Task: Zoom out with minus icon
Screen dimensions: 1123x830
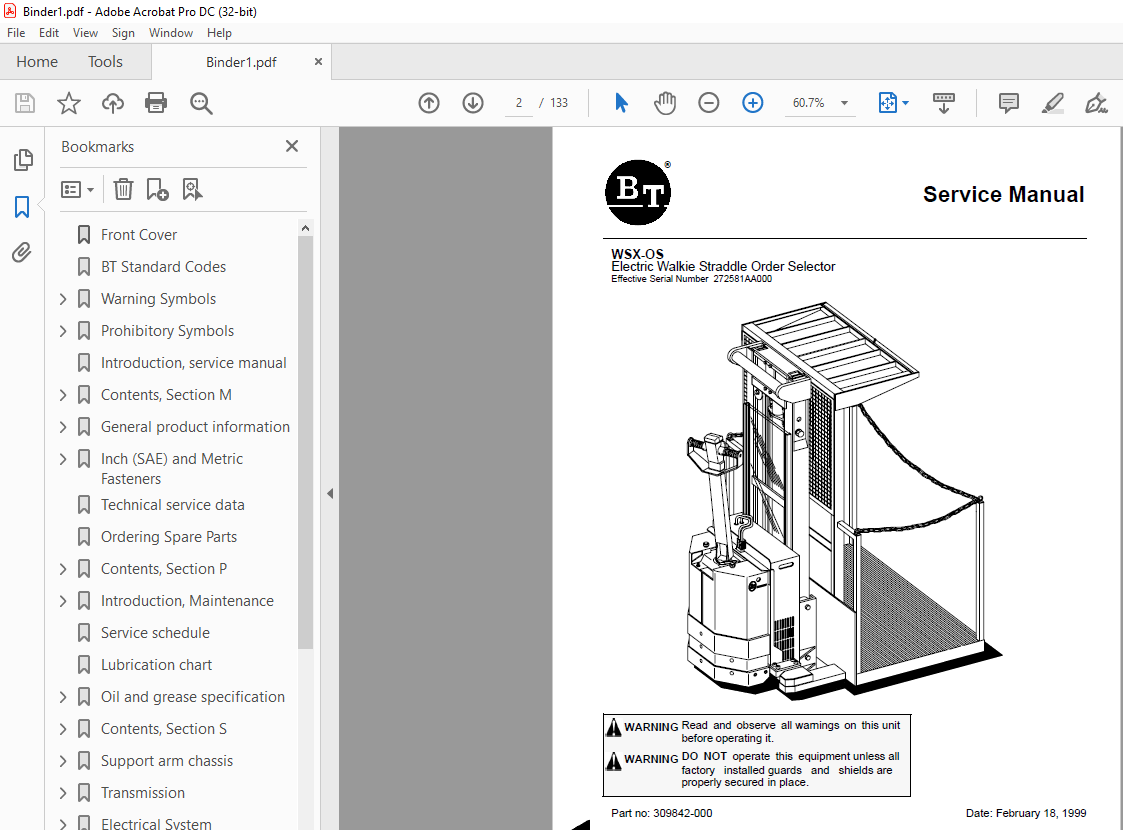Action: coord(708,103)
